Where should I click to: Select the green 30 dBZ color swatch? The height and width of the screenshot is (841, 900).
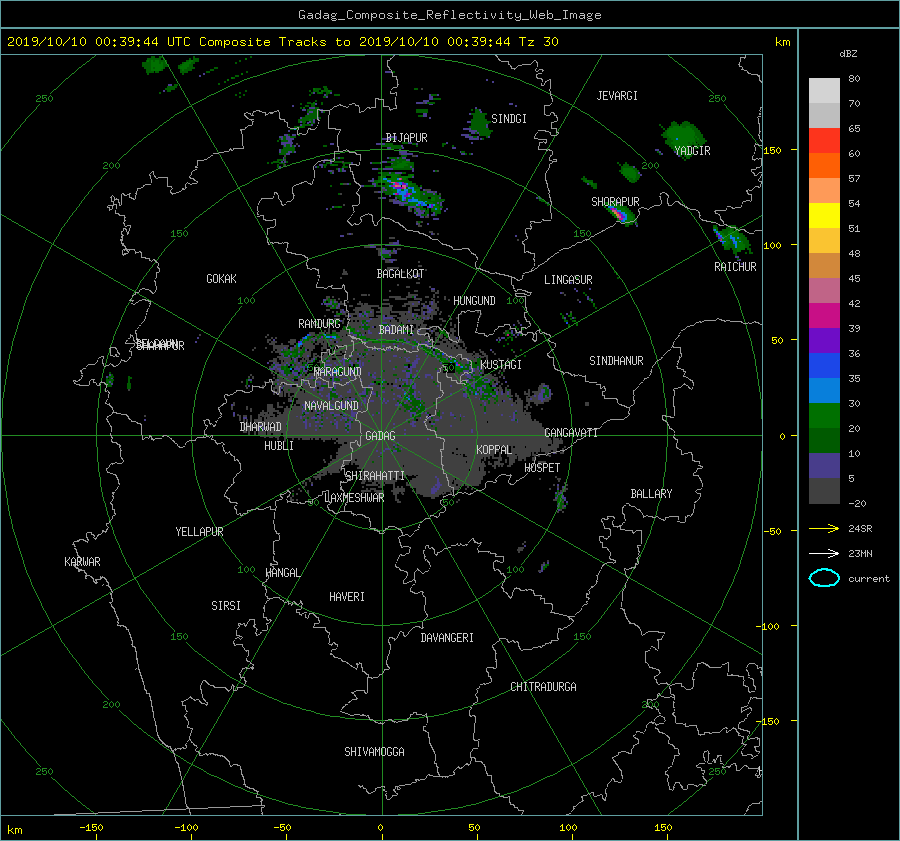pyautogui.click(x=824, y=416)
